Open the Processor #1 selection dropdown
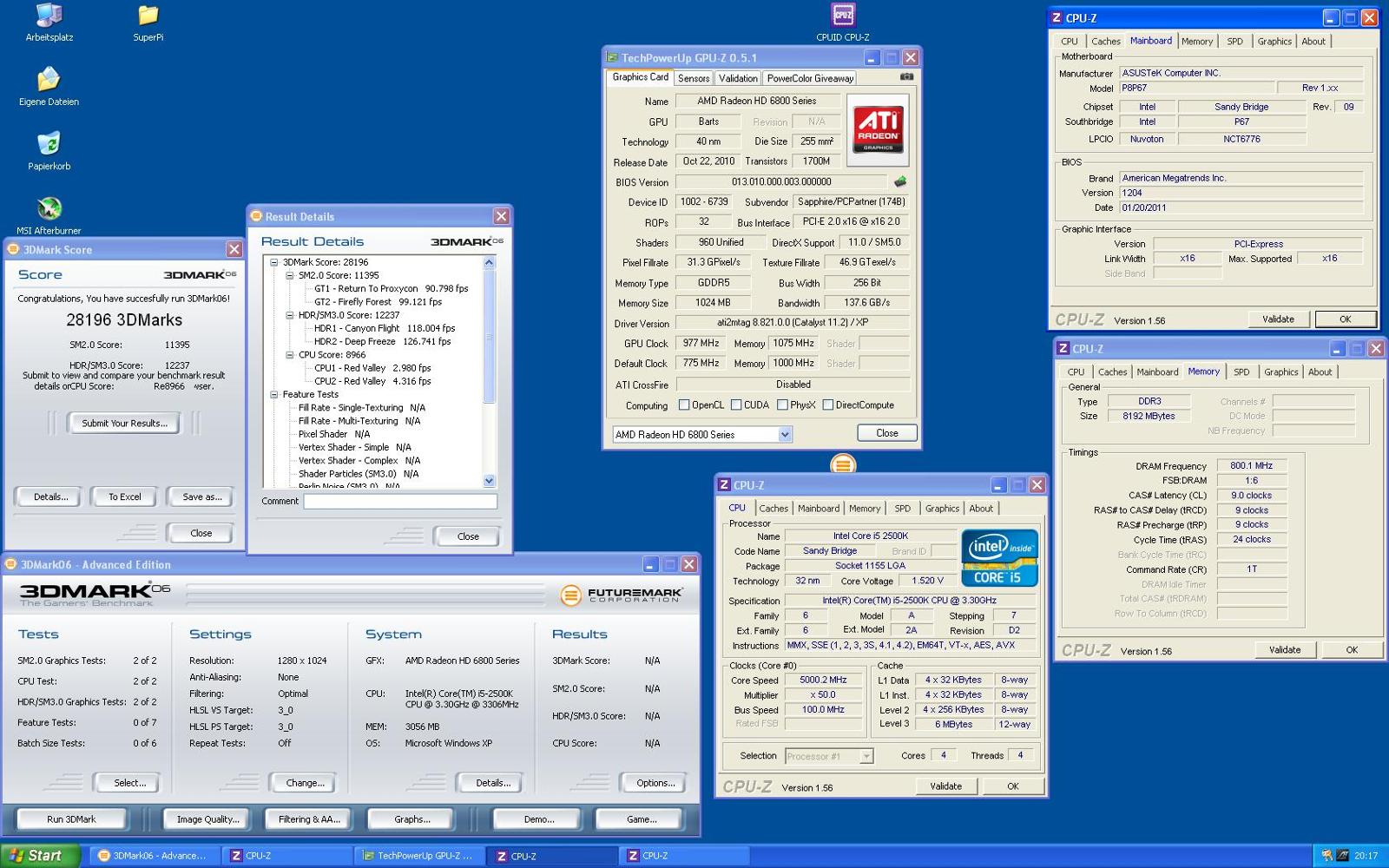Screen dimensions: 1389x868 point(829,756)
